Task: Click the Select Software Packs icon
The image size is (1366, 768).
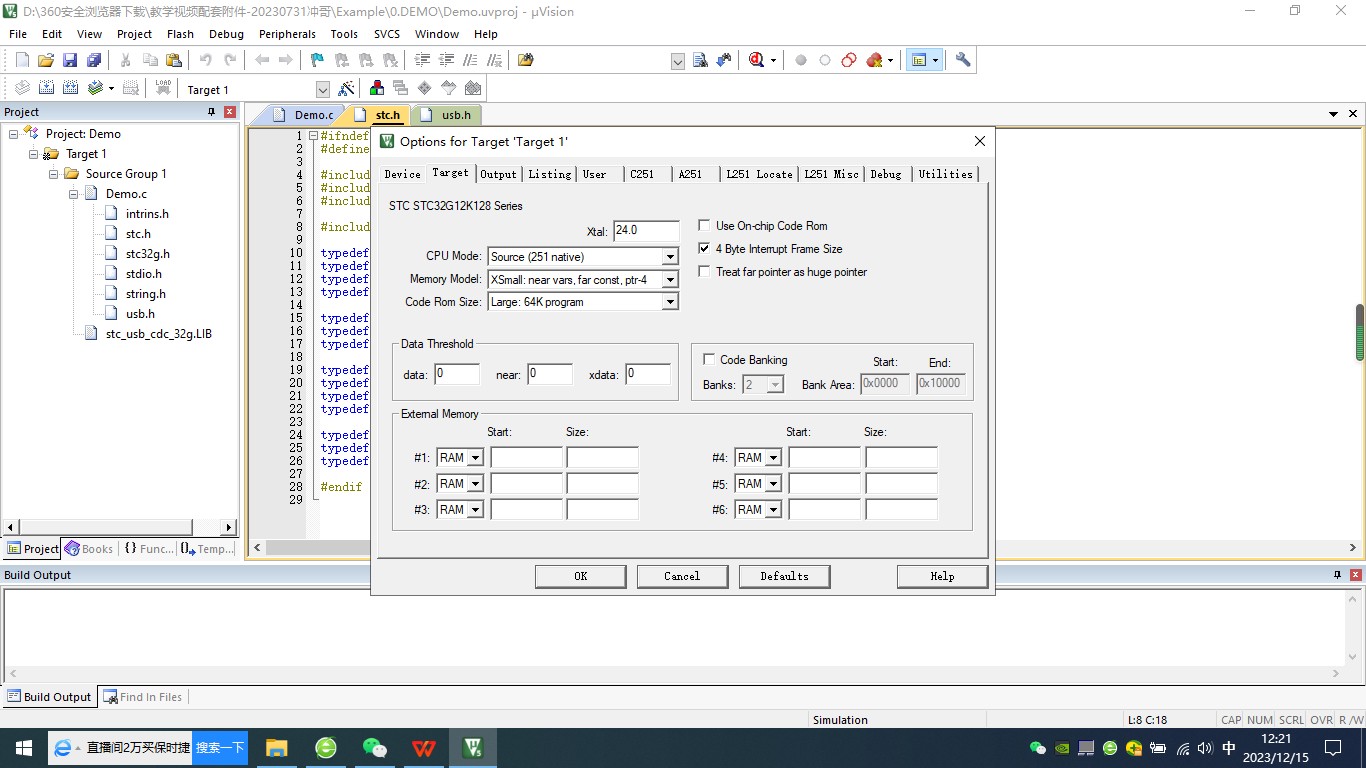Action: coord(449,88)
